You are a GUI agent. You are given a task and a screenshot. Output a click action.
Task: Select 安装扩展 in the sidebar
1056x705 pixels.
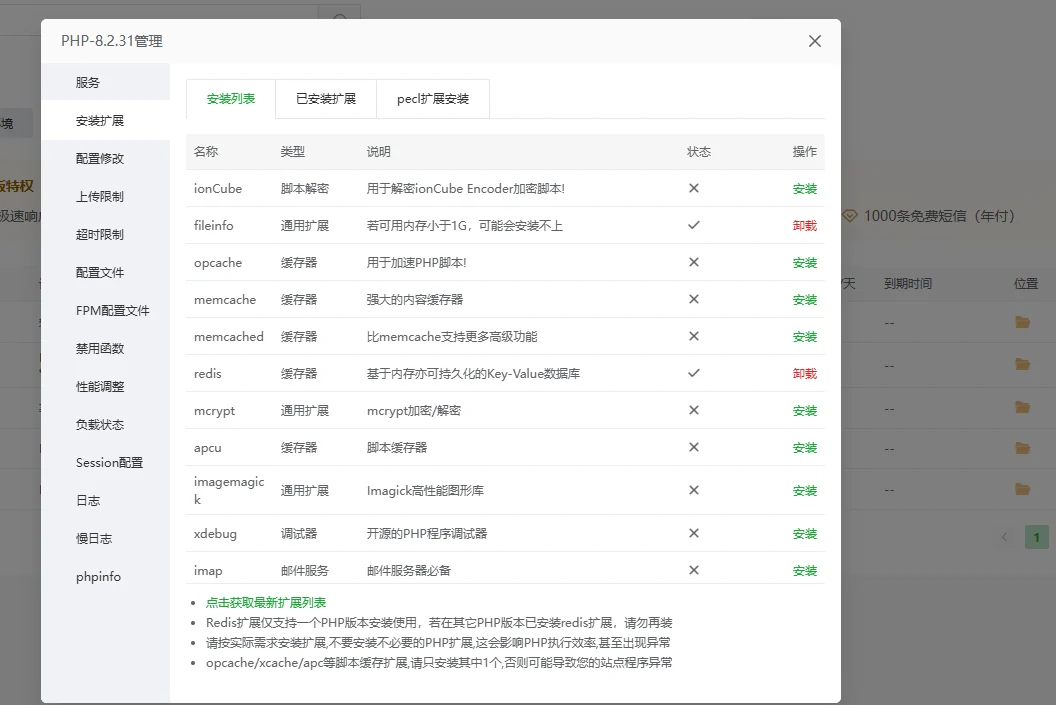(105, 121)
